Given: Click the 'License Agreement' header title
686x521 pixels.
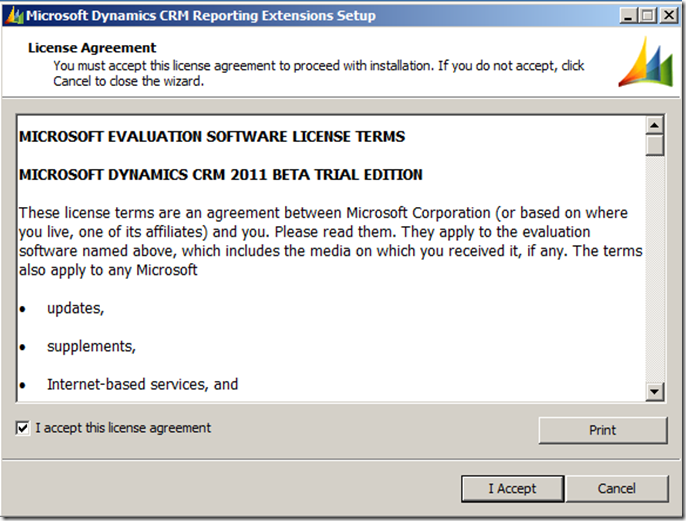Looking at the screenshot, I should (x=92, y=48).
